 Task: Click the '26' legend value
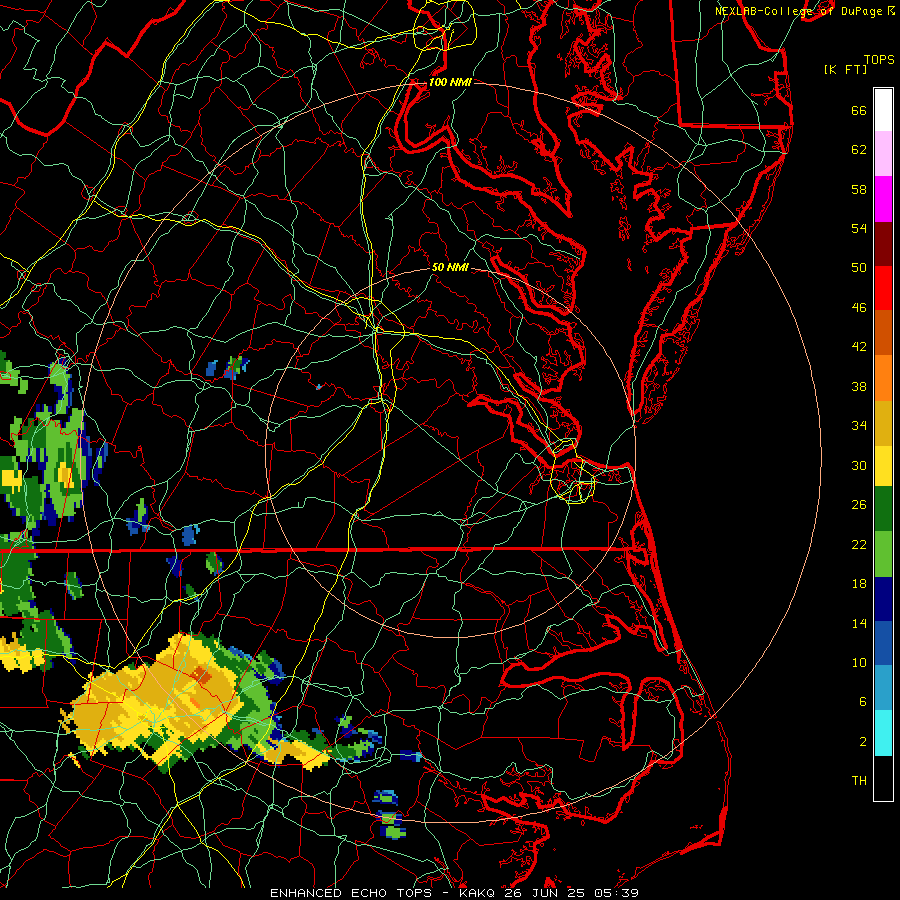coord(859,505)
